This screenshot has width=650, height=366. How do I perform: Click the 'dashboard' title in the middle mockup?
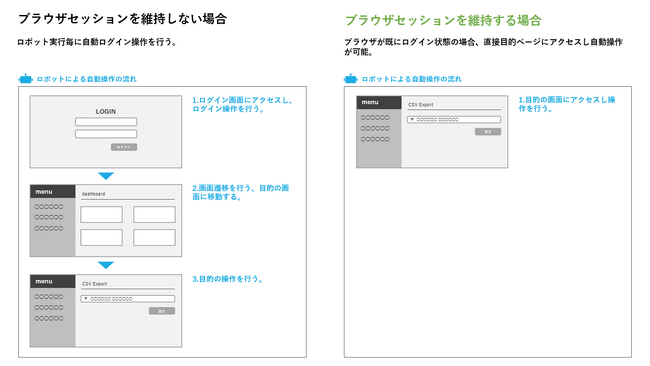coord(94,194)
